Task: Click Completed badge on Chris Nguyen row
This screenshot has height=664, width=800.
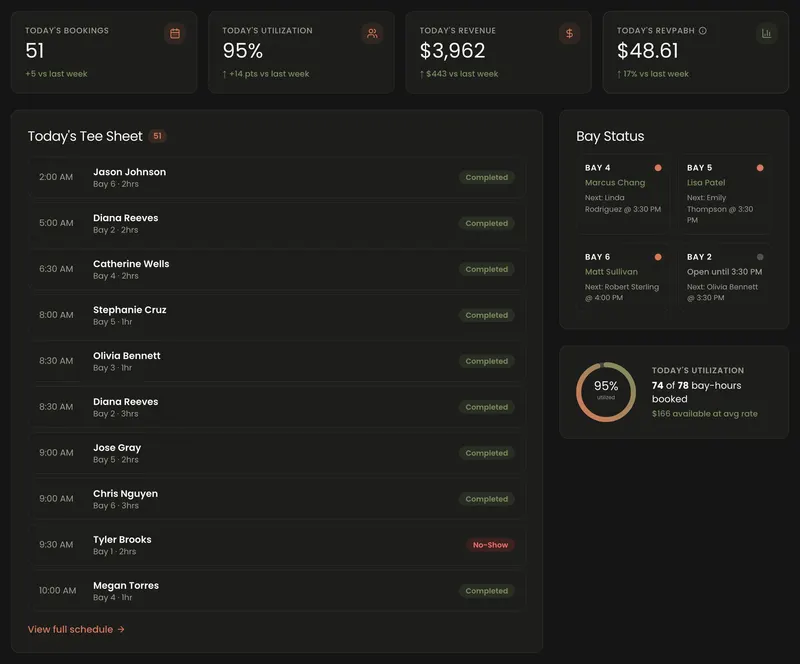Action: (x=486, y=499)
